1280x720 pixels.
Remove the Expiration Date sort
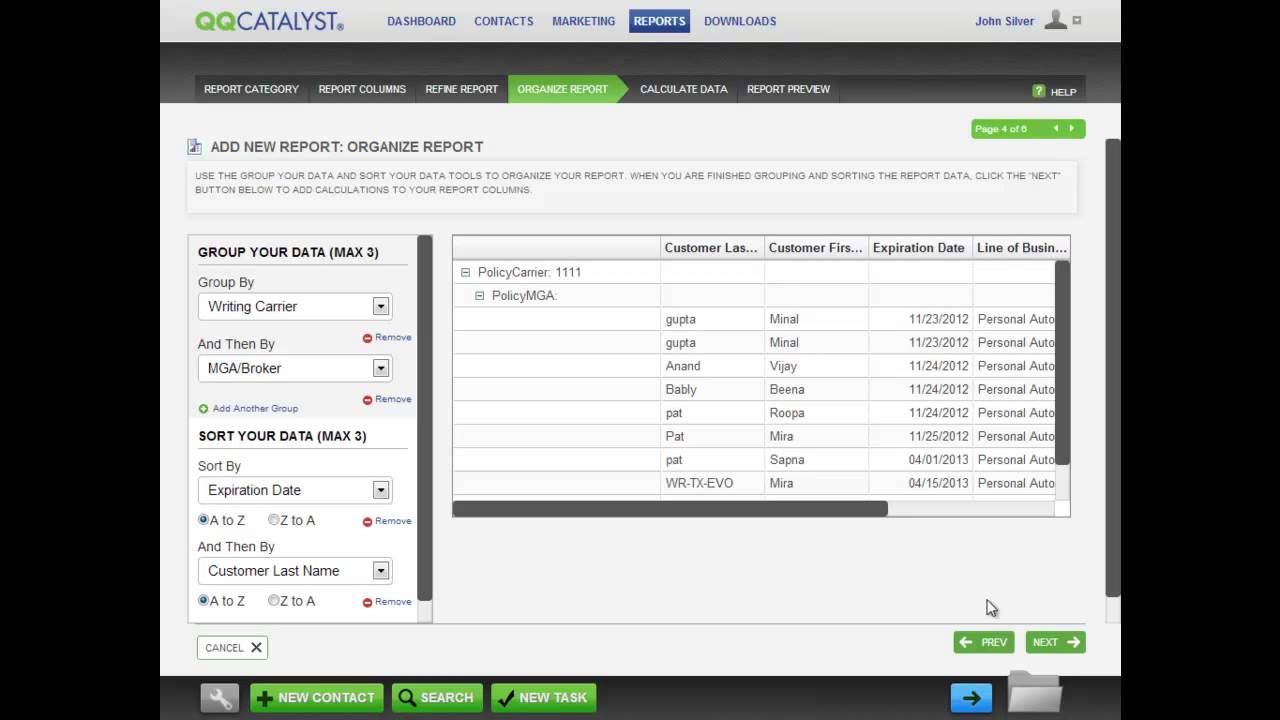click(387, 521)
